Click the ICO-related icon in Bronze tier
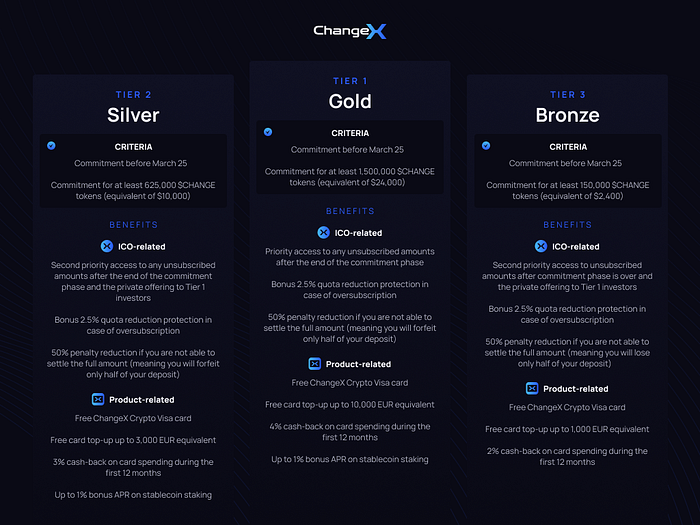 541,246
